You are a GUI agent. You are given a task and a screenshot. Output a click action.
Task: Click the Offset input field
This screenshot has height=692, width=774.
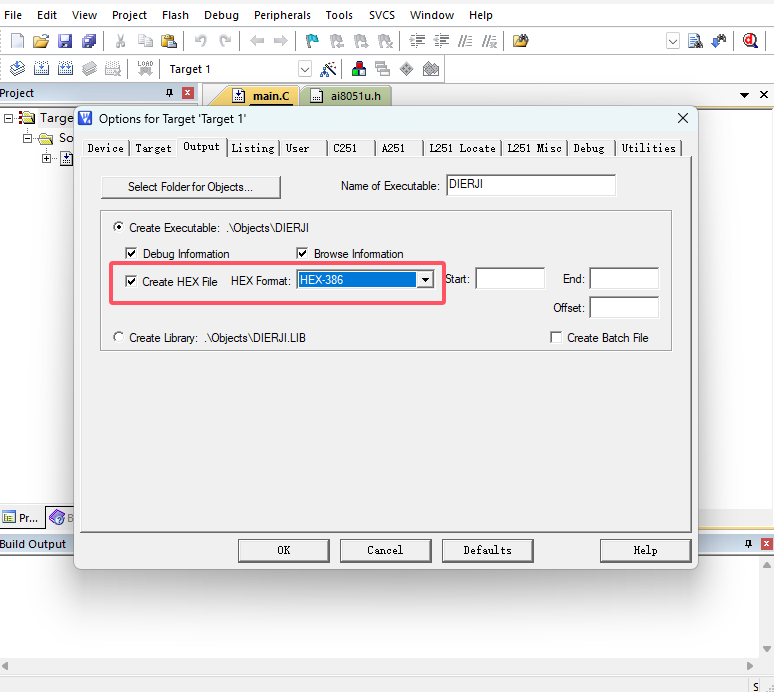pos(624,308)
